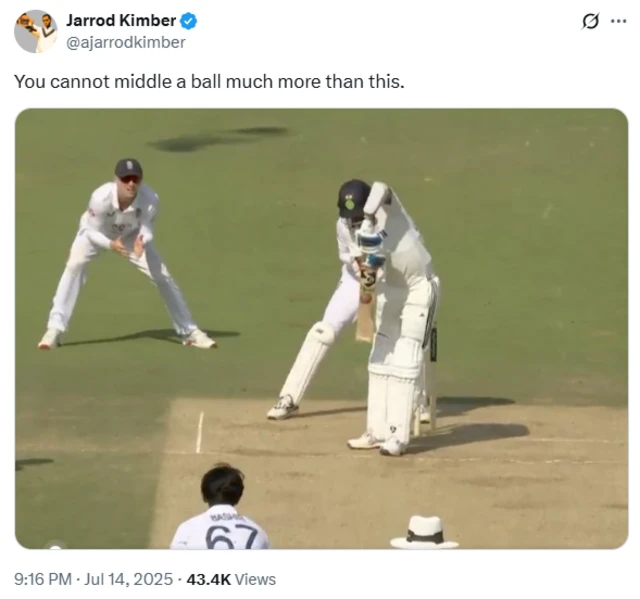Click the tweet text about middling a ball

(x=209, y=82)
